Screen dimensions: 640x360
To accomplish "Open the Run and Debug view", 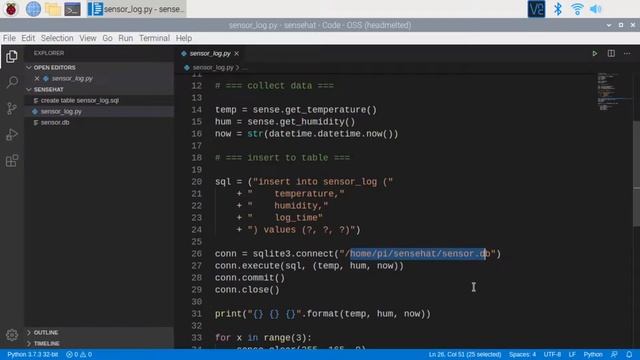I will coord(12,134).
